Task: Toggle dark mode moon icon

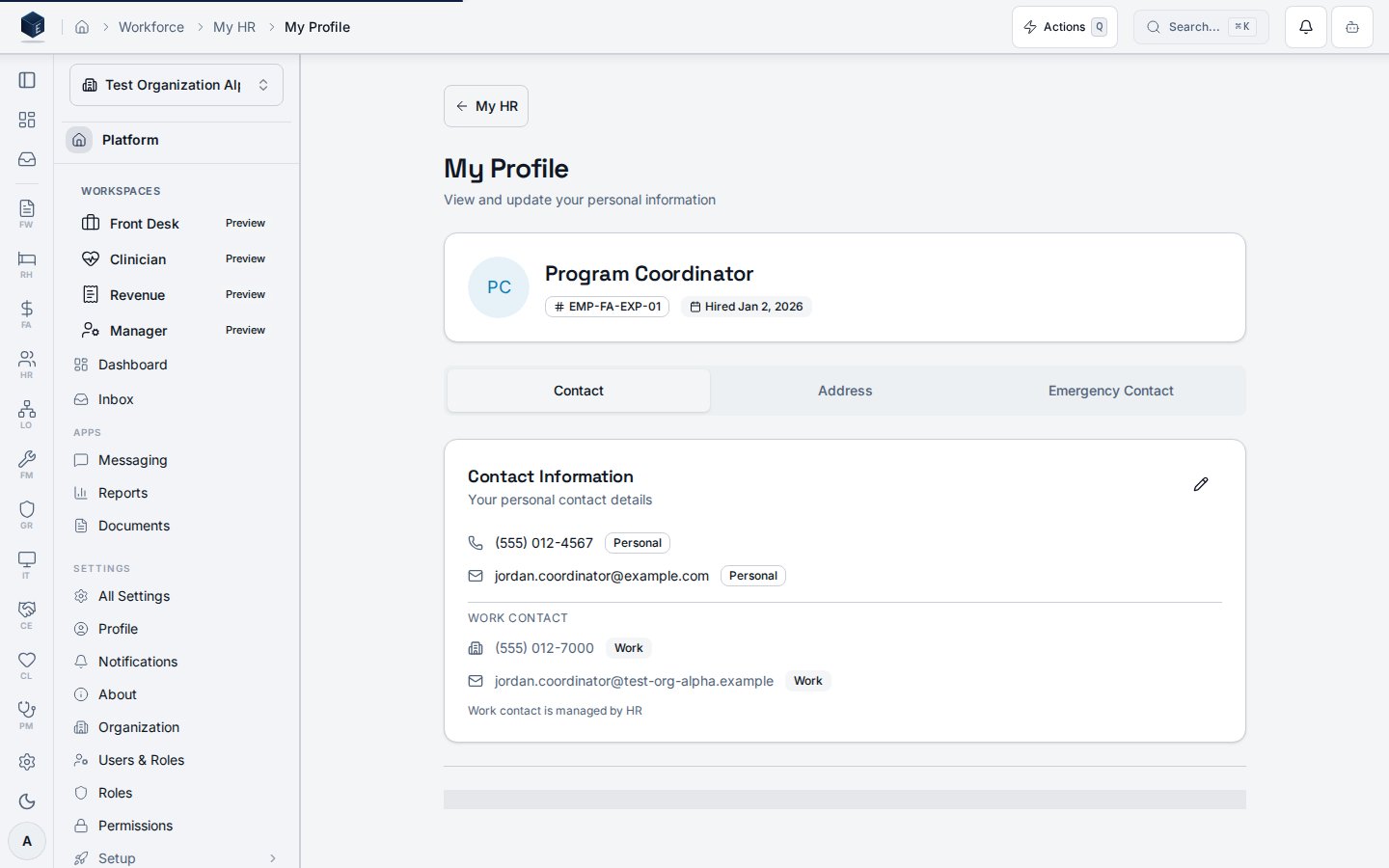Action: point(27,801)
